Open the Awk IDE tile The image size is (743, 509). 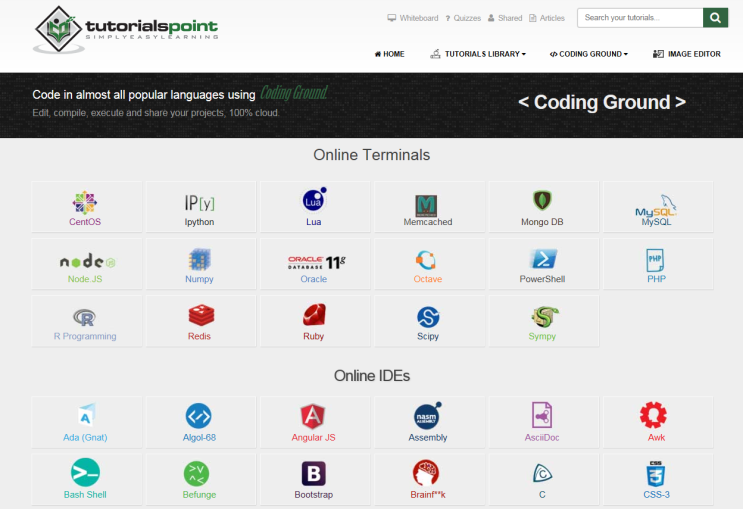coord(656,423)
